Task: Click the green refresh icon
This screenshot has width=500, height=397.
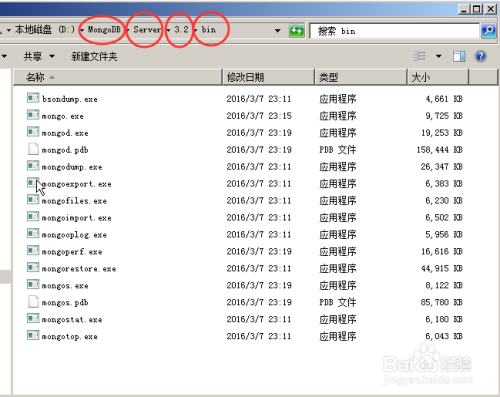Action: (297, 31)
